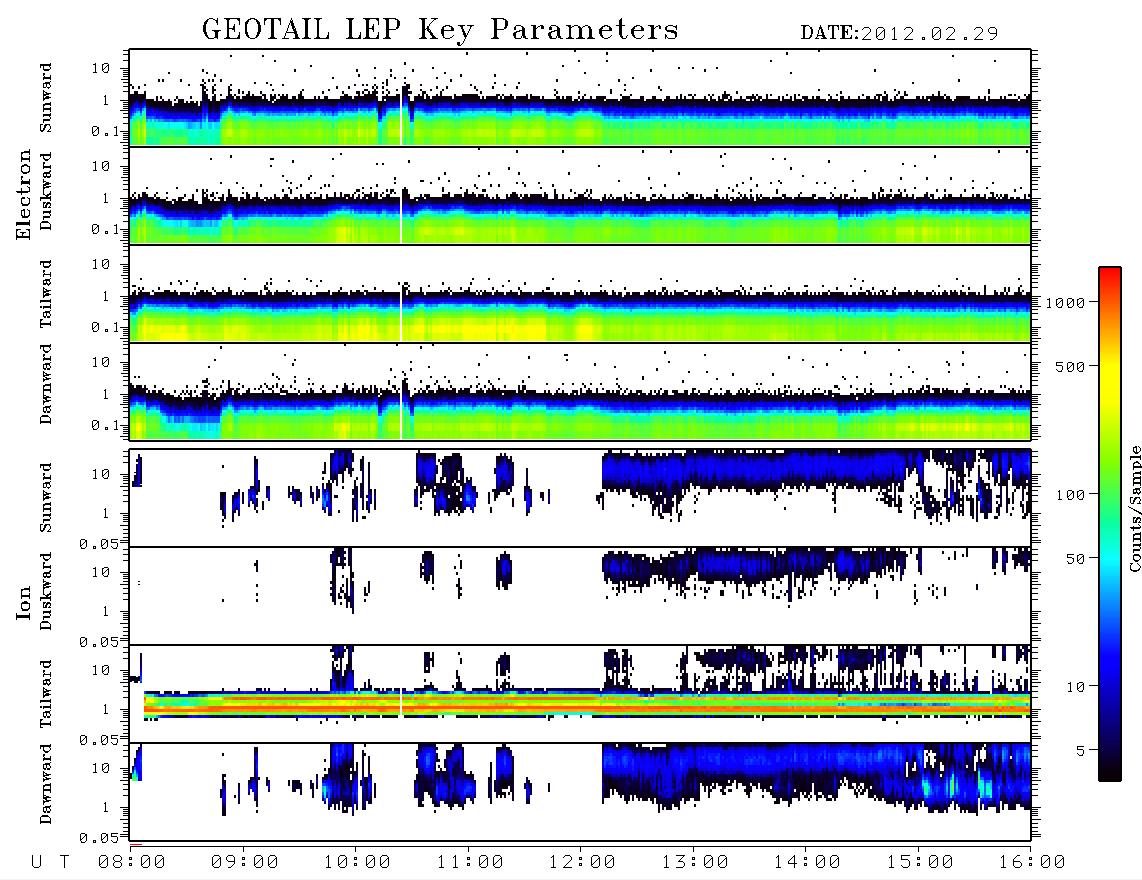Click the Electron Tailward panel label
1142x880 pixels.
46,294
